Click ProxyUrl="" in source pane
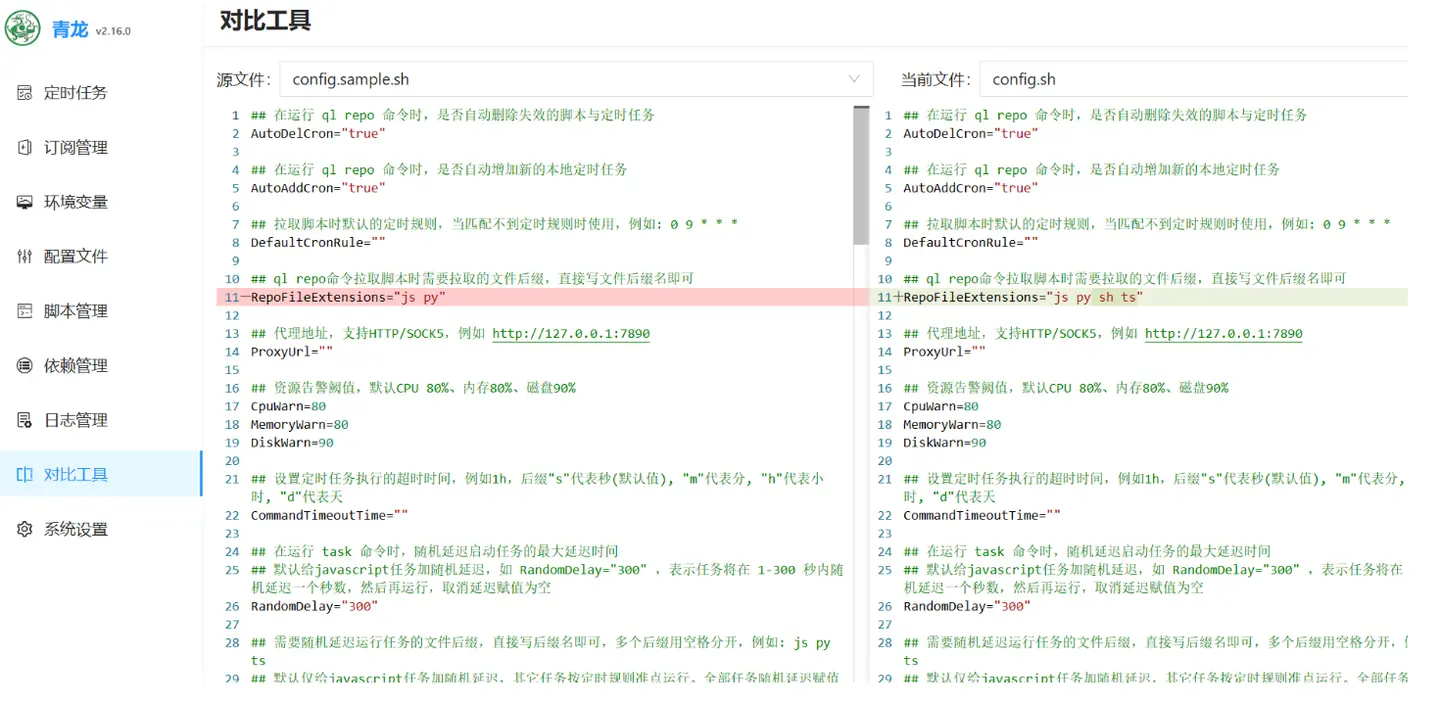Image resolution: width=1440 pixels, height=705 pixels. click(x=292, y=352)
